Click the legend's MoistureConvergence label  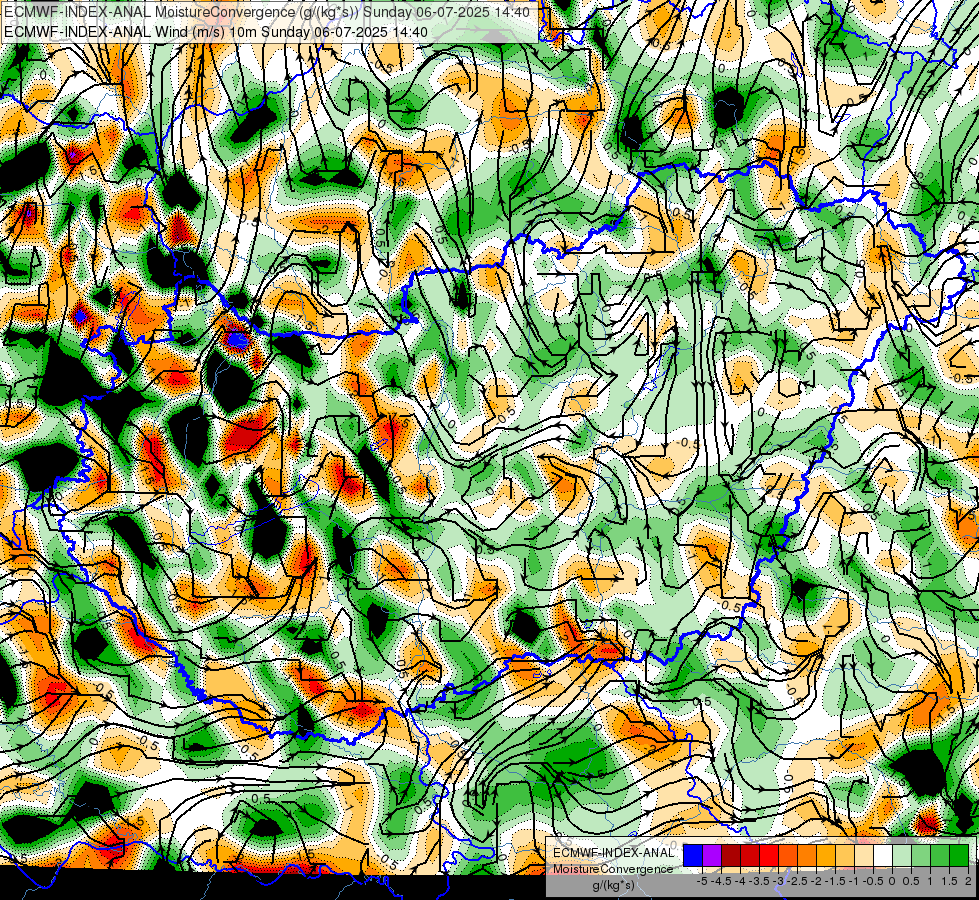click(613, 869)
